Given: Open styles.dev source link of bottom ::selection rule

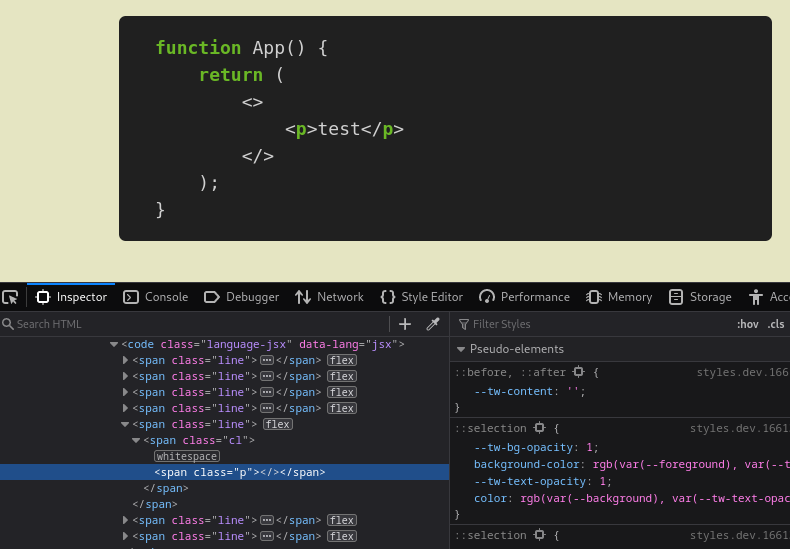Looking at the screenshot, I should coord(740,535).
